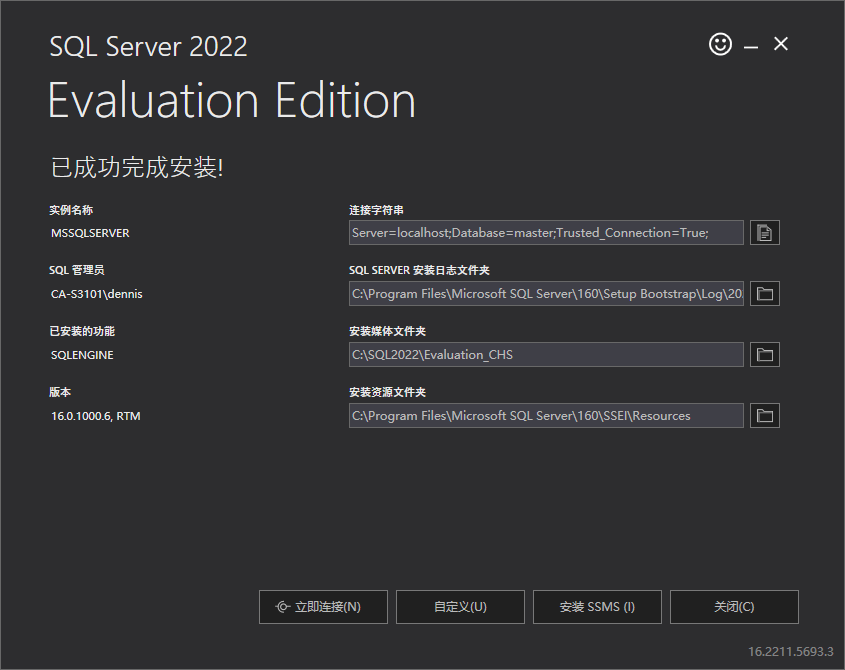Screen dimensions: 845x670
Task: Click the SQLENGINE installed feature text
Action: (x=82, y=355)
